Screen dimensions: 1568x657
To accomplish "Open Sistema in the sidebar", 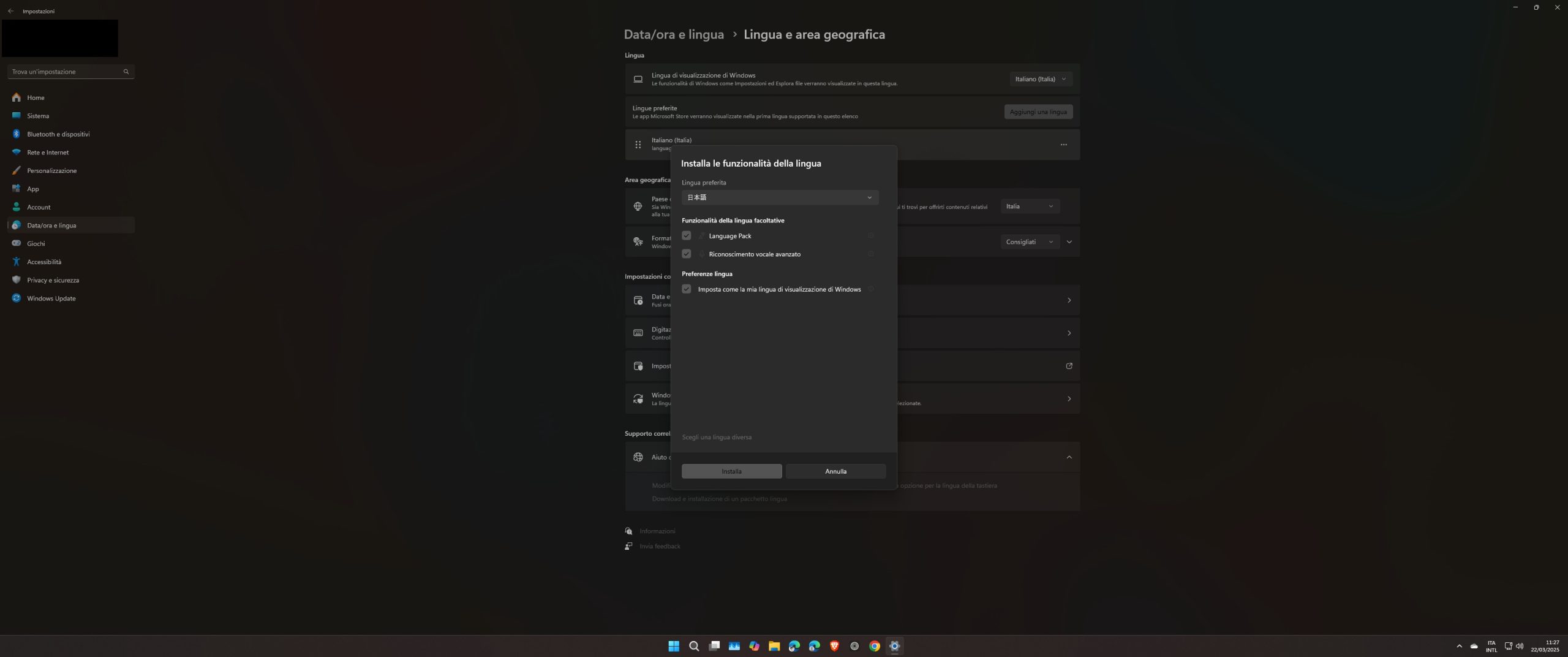I will [71, 116].
